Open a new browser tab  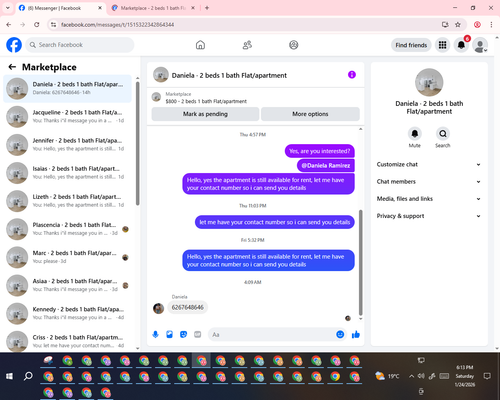point(207,8)
